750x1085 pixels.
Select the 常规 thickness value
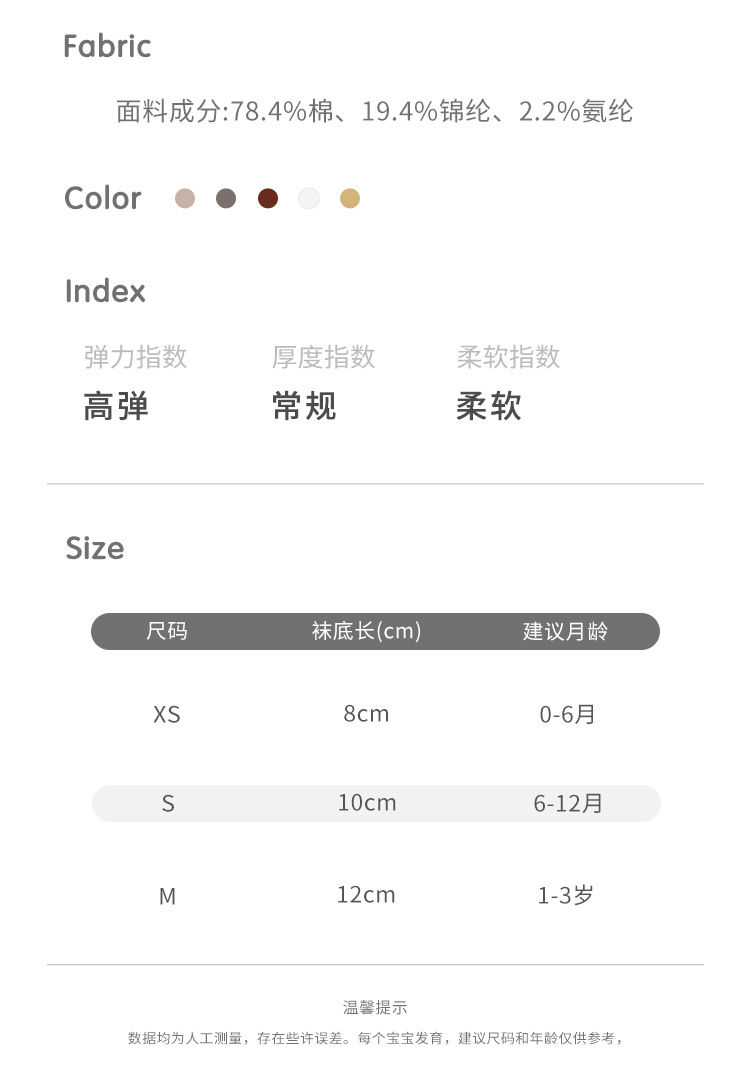point(304,407)
